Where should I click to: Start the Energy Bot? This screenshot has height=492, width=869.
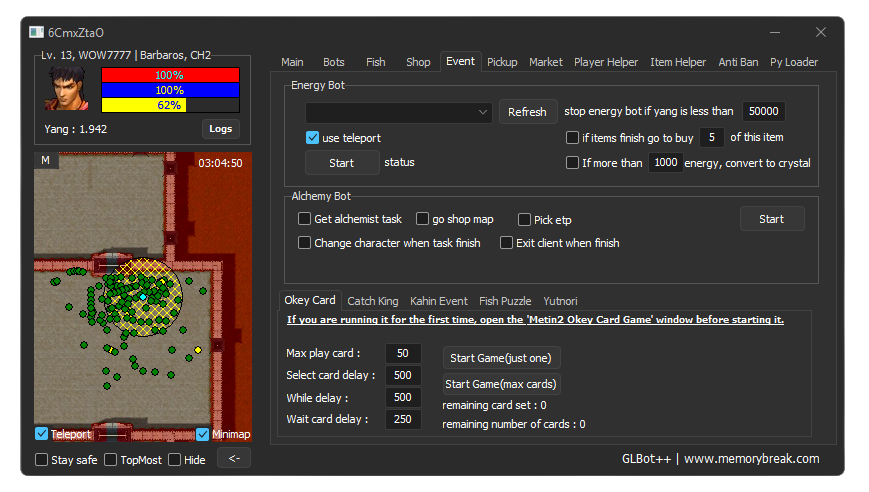pyautogui.click(x=341, y=163)
